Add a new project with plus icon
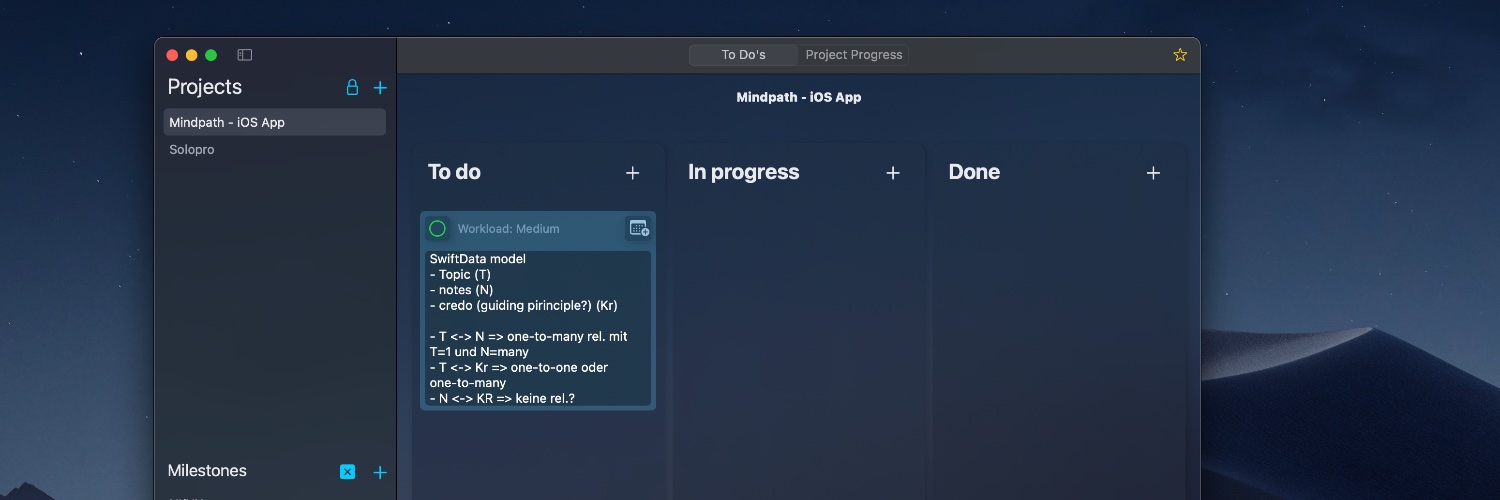Viewport: 1500px width, 500px height. (x=380, y=88)
